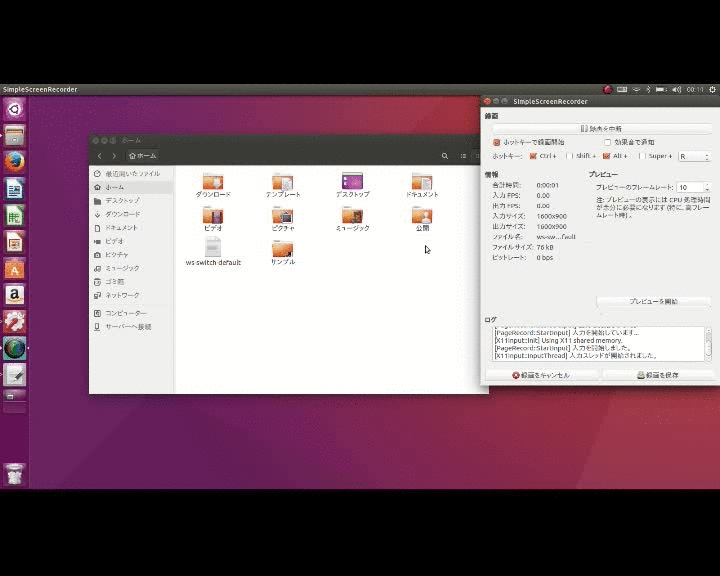
Task: Open the network indicator in top panel
Action: point(636,90)
